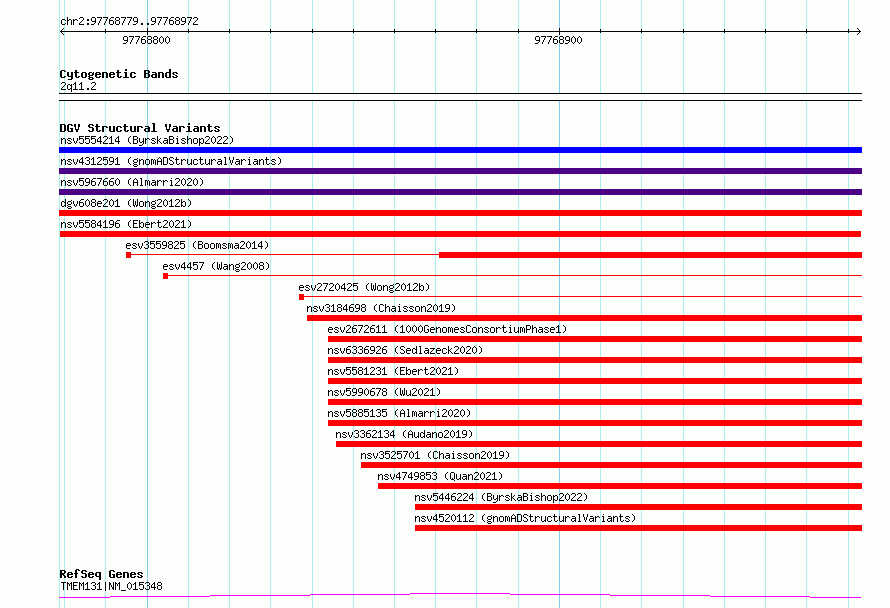Click the esv4457 small start marker
The width and height of the screenshot is (890, 608).
[165, 276]
